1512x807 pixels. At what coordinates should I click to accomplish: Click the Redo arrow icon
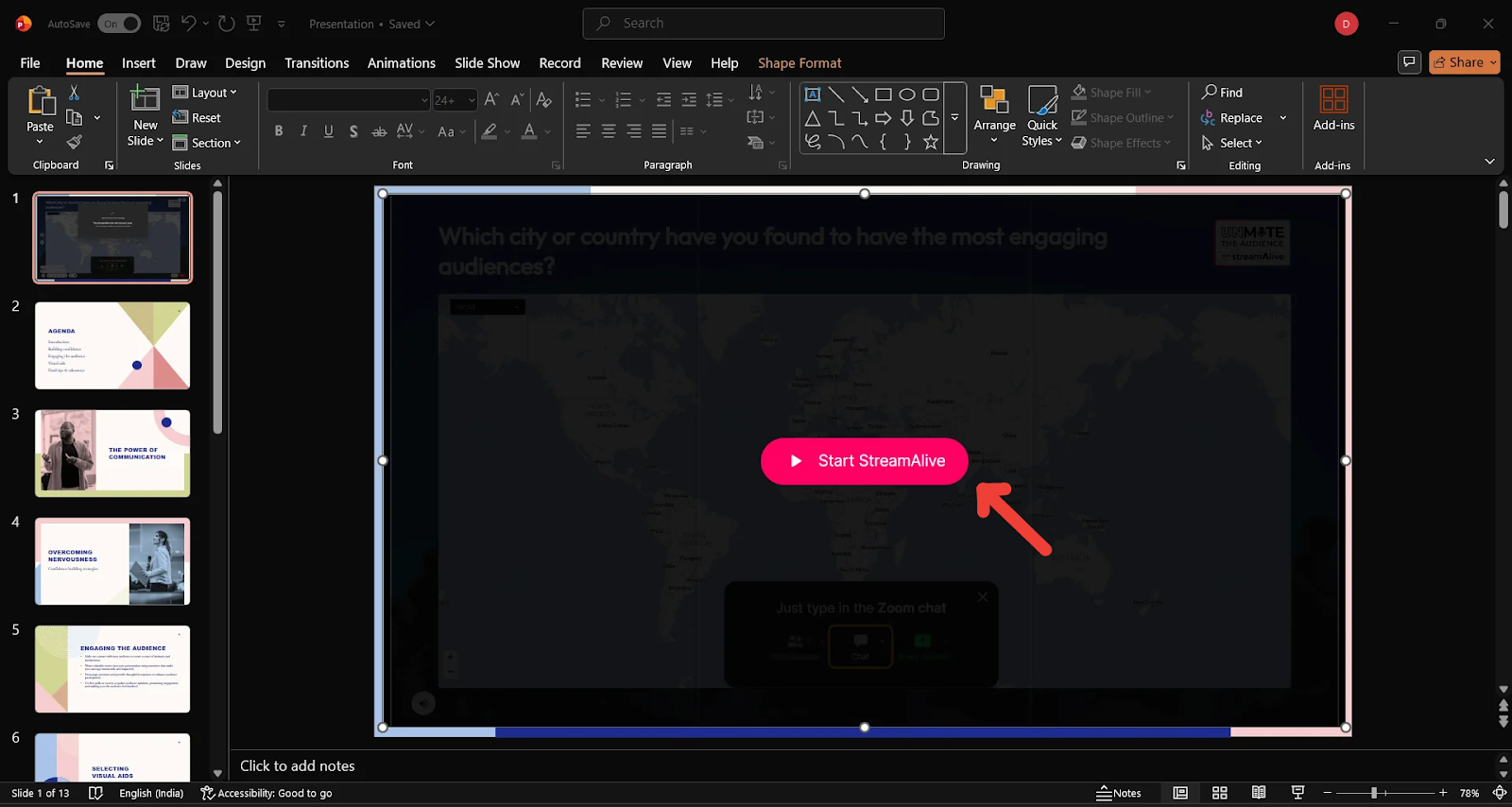(x=227, y=24)
